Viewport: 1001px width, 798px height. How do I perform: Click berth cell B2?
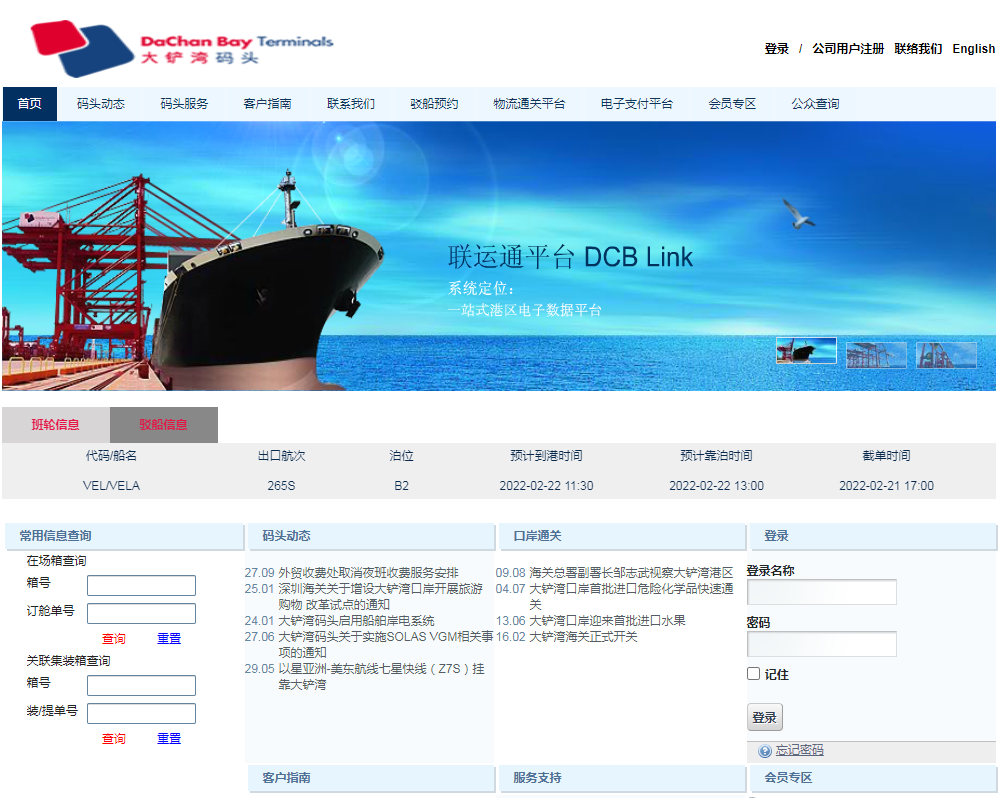pyautogui.click(x=402, y=486)
